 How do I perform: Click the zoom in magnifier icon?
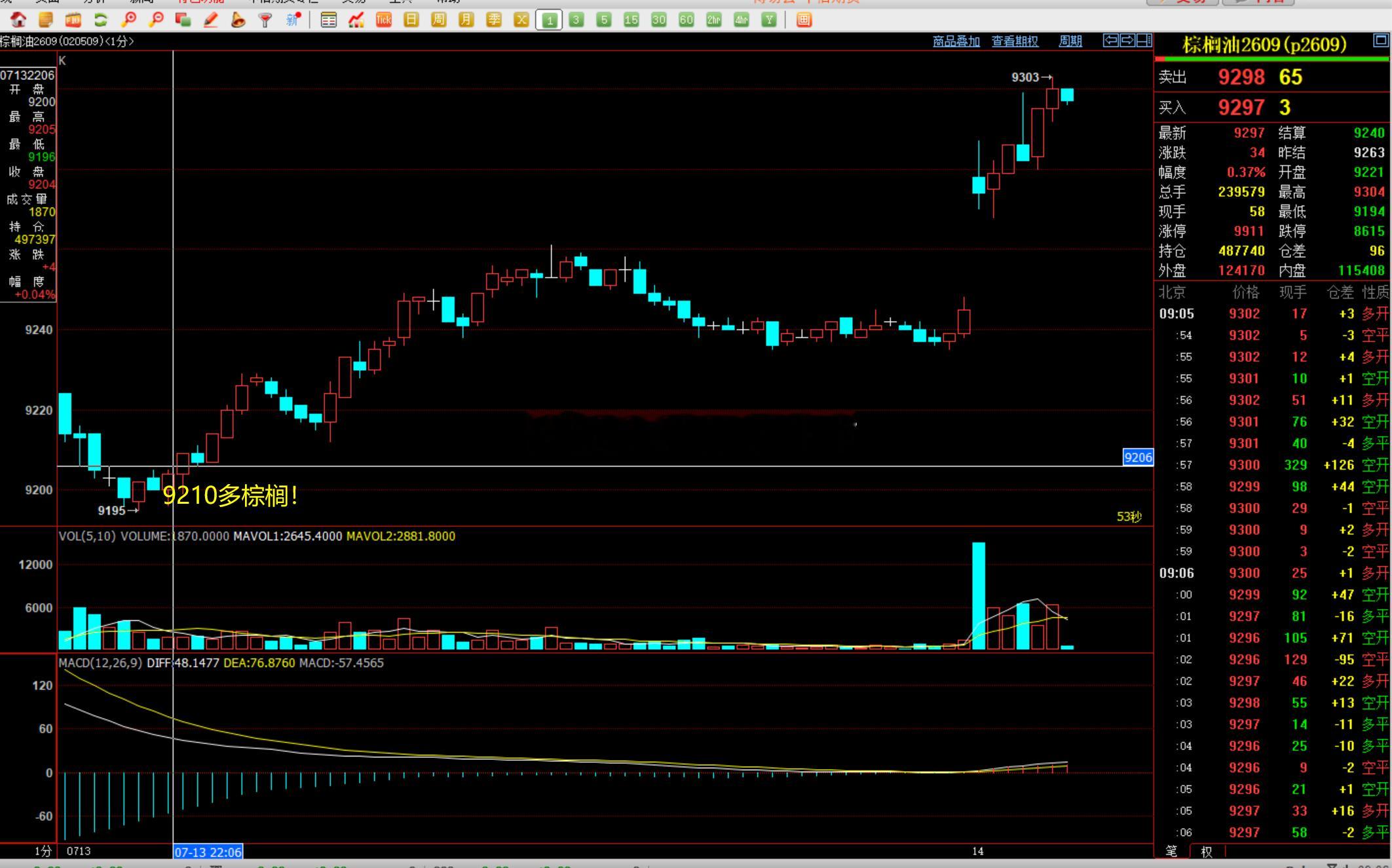coord(129,20)
